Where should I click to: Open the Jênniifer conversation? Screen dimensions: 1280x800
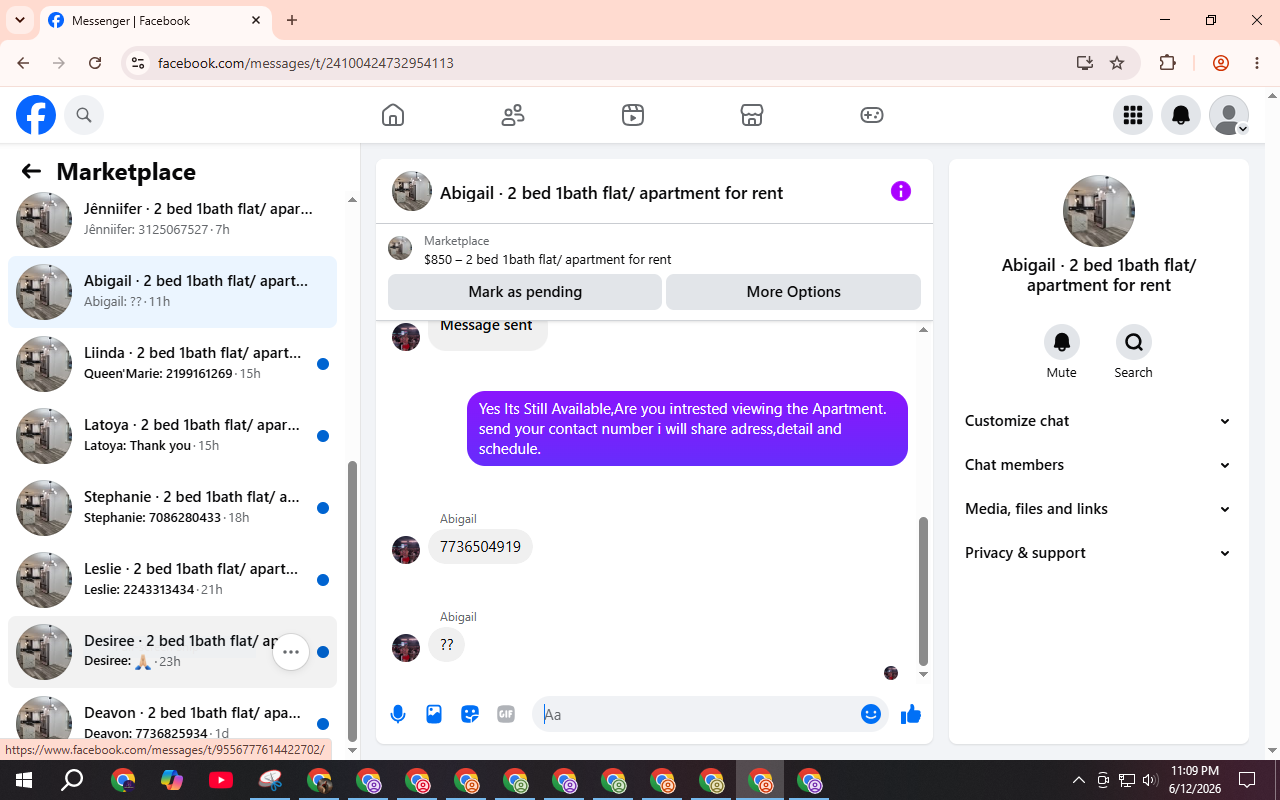[172, 220]
